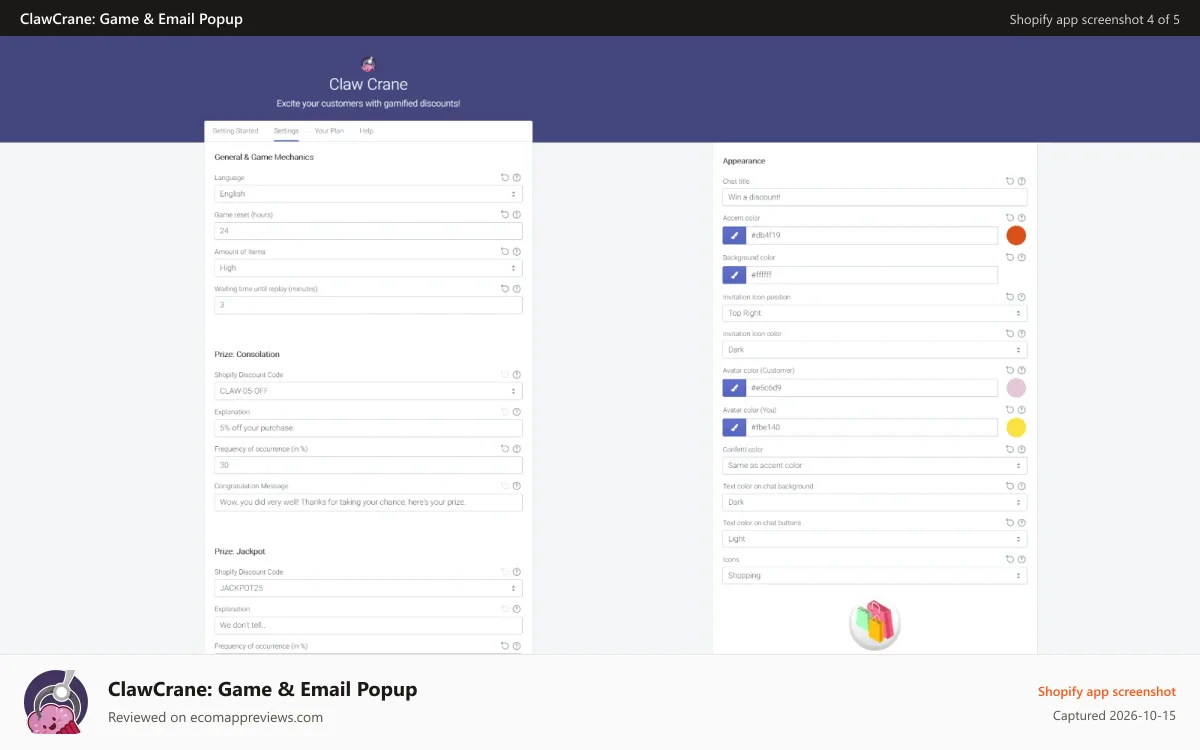
Task: Open Avatar color (Customer) brush picker
Action: (x=734, y=387)
